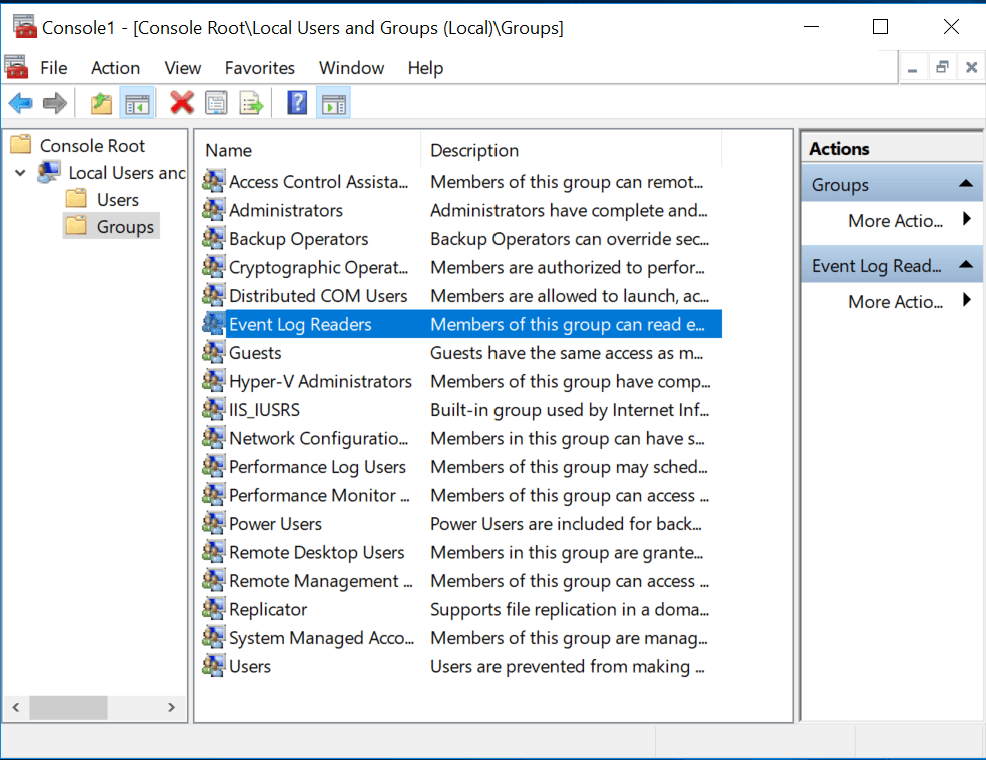986x760 pixels.
Task: Toggle the Show/Hide Console Tree icon
Action: (137, 103)
